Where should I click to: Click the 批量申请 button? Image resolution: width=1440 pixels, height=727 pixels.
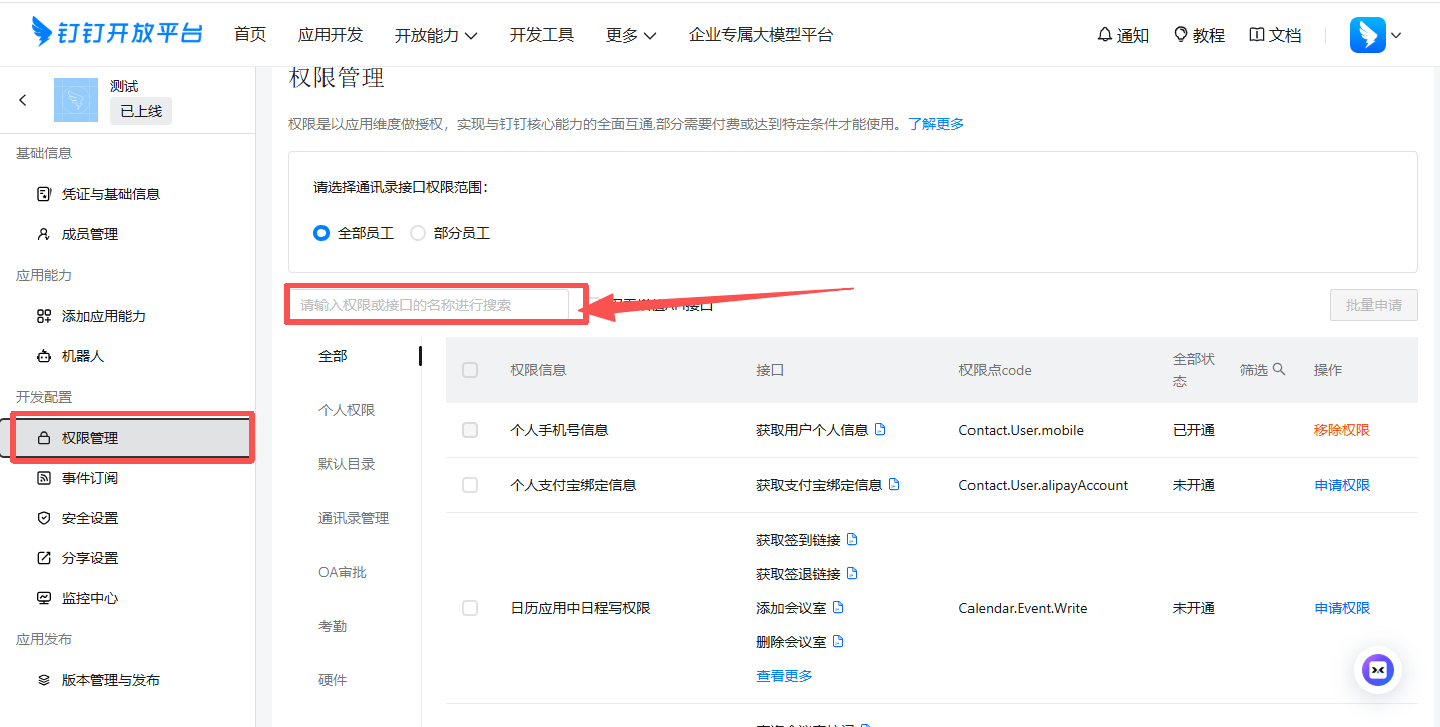[x=1374, y=305]
